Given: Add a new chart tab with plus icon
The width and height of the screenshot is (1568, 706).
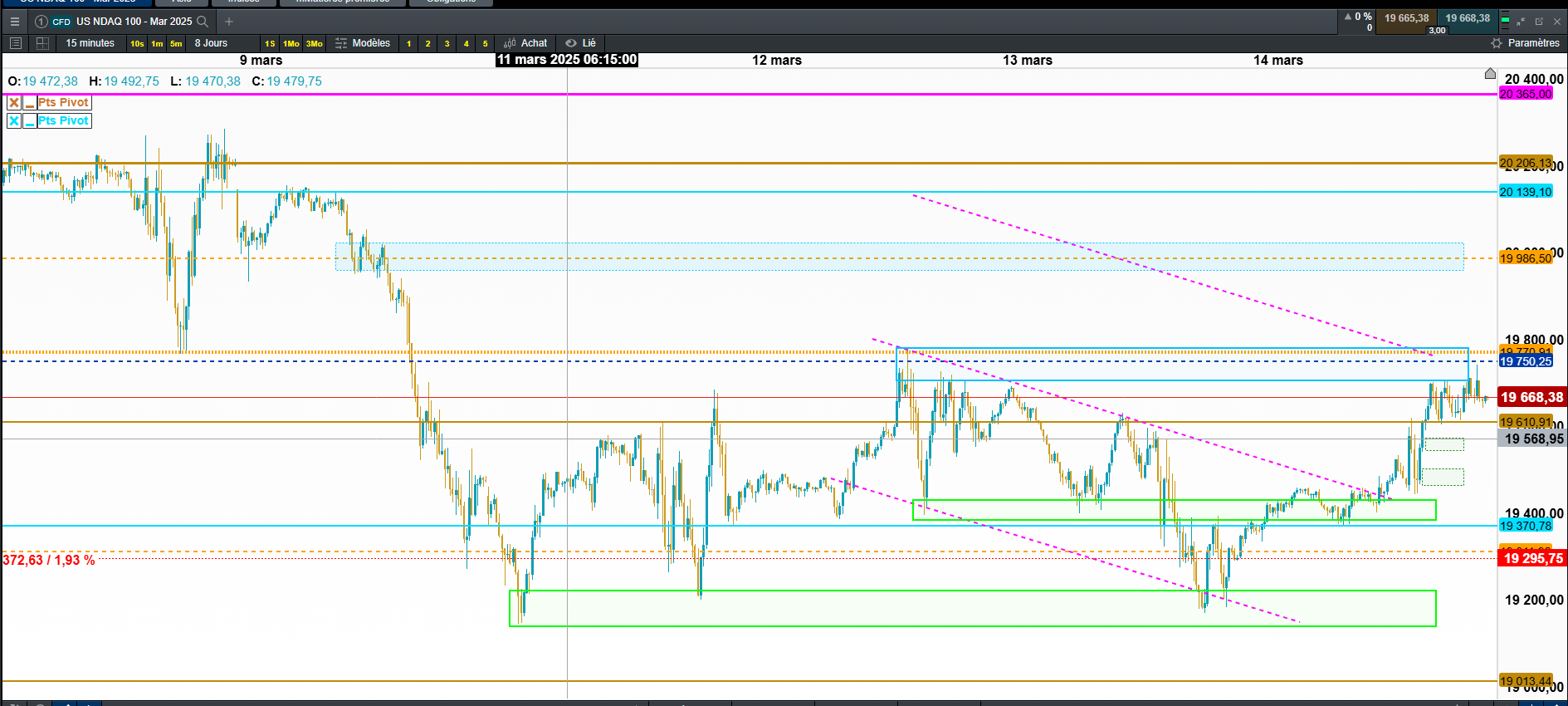Looking at the screenshot, I should coord(229,22).
